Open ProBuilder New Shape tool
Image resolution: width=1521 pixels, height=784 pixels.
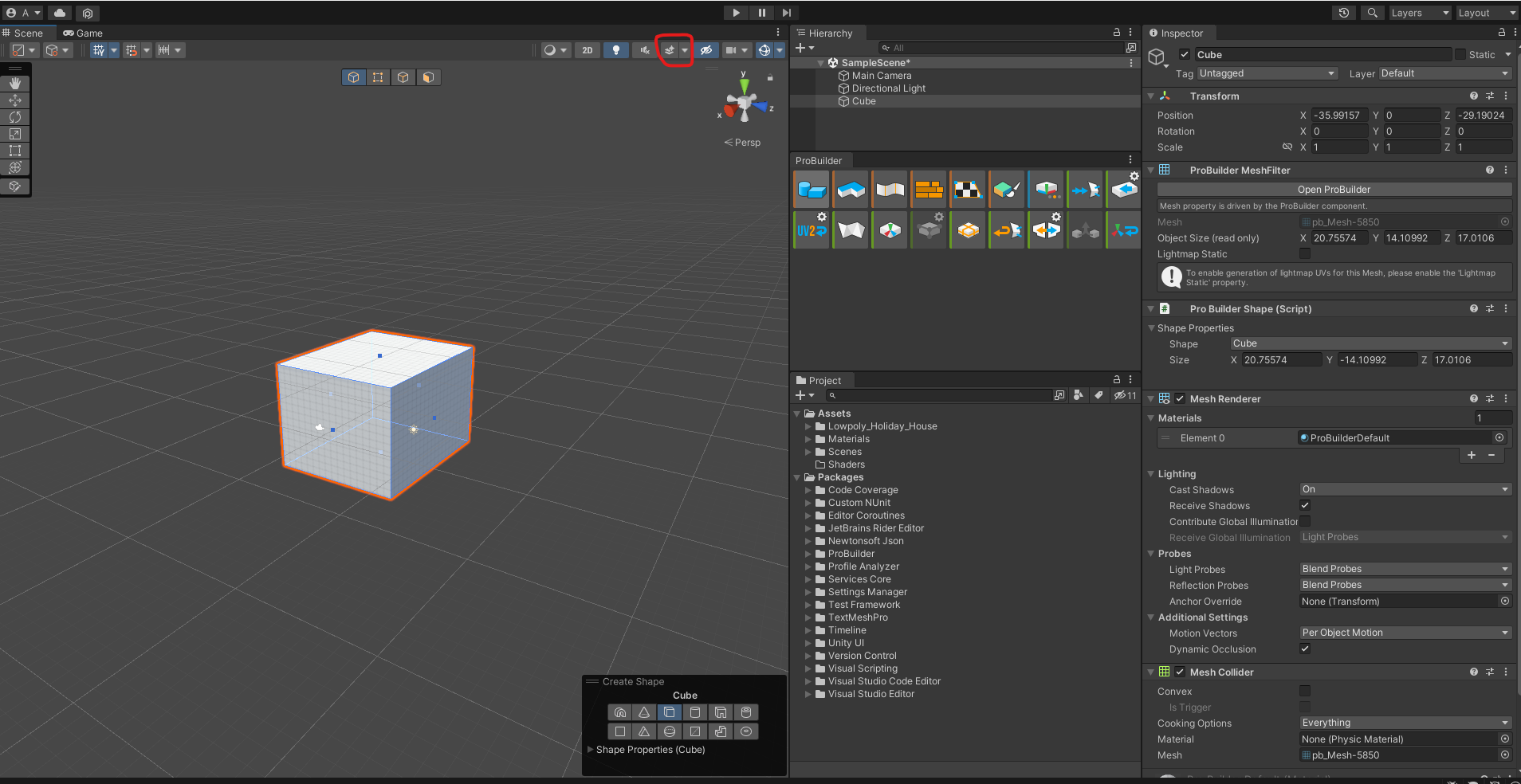click(x=812, y=190)
